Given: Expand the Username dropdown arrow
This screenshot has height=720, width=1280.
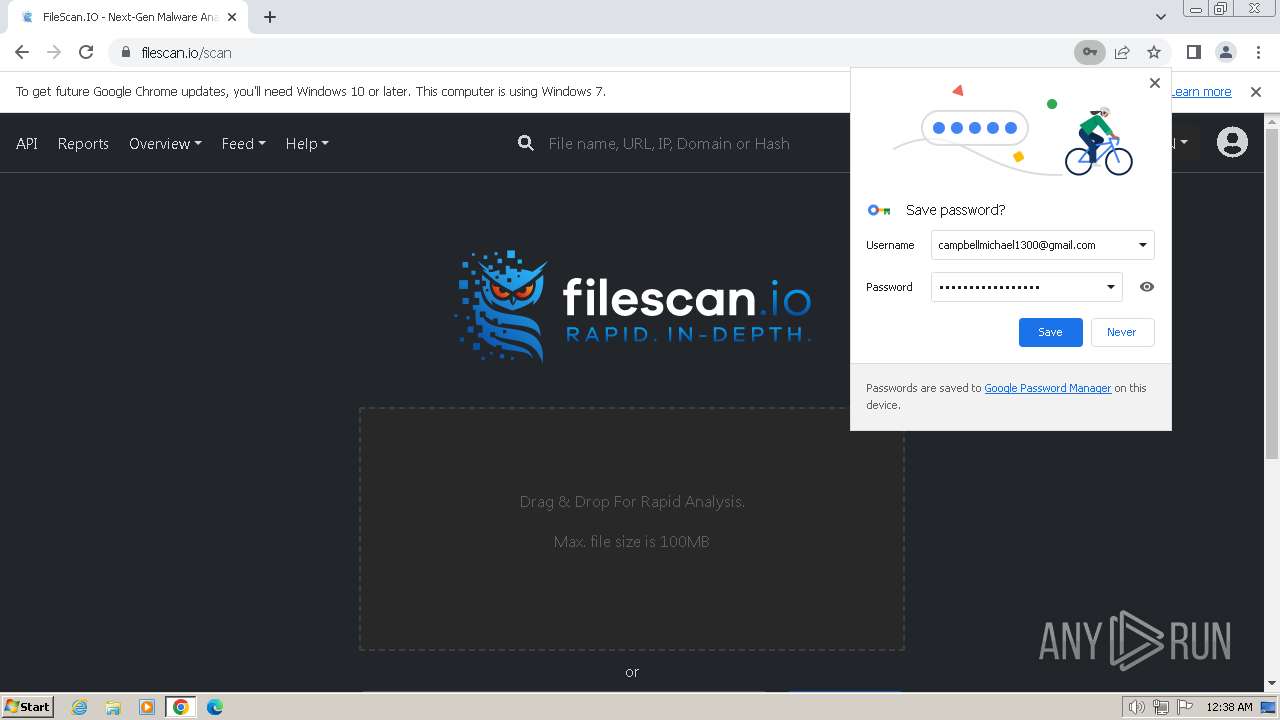Looking at the screenshot, I should (1143, 245).
